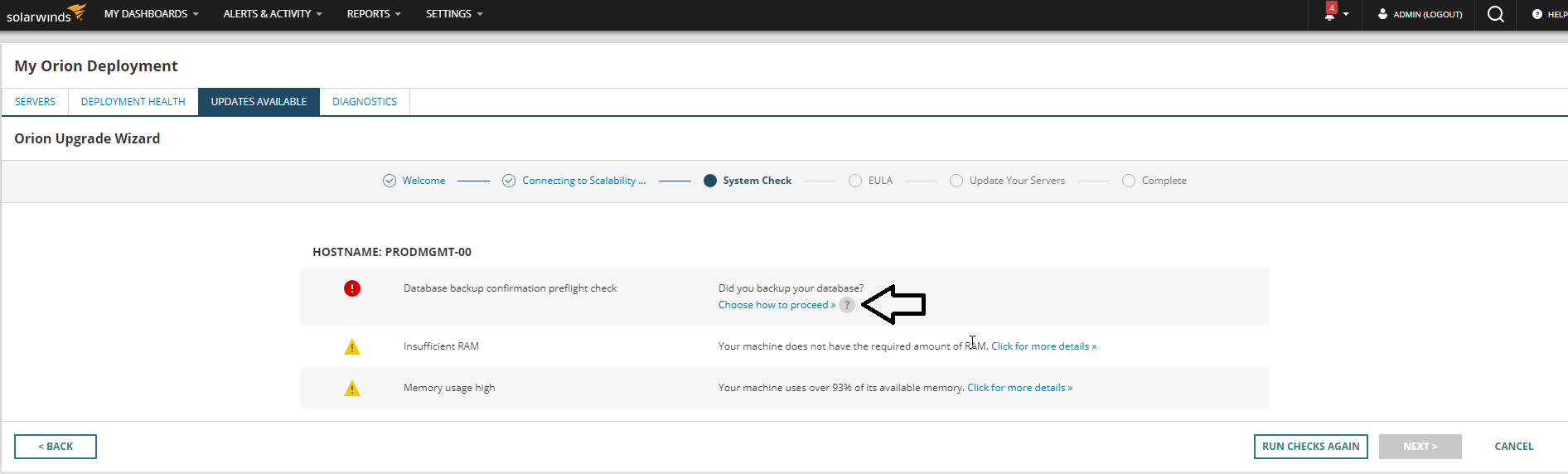Click the Help label in header

coord(1556,14)
